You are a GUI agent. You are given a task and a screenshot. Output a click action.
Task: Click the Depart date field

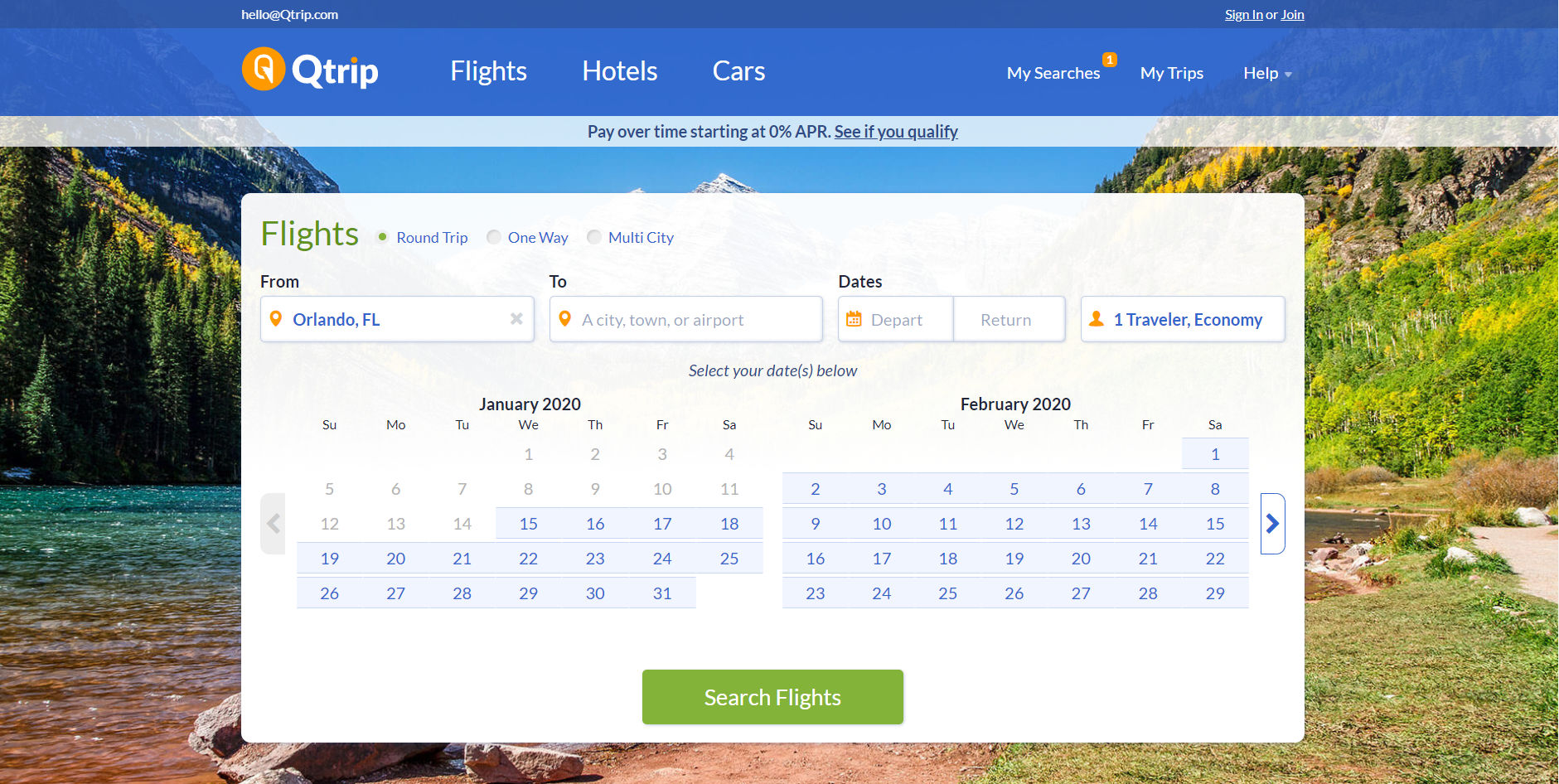[896, 319]
